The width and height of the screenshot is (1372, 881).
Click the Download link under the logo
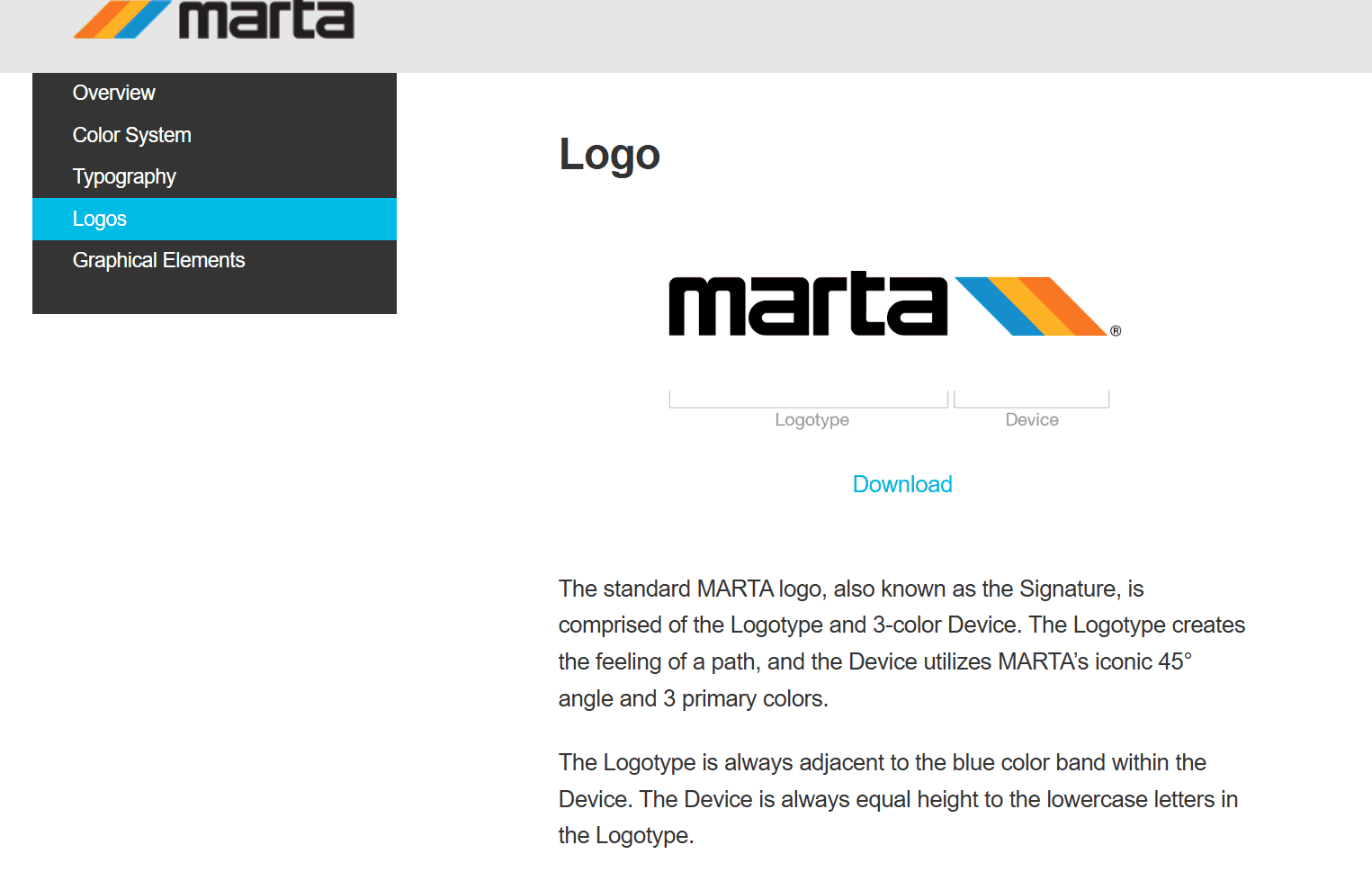click(902, 484)
